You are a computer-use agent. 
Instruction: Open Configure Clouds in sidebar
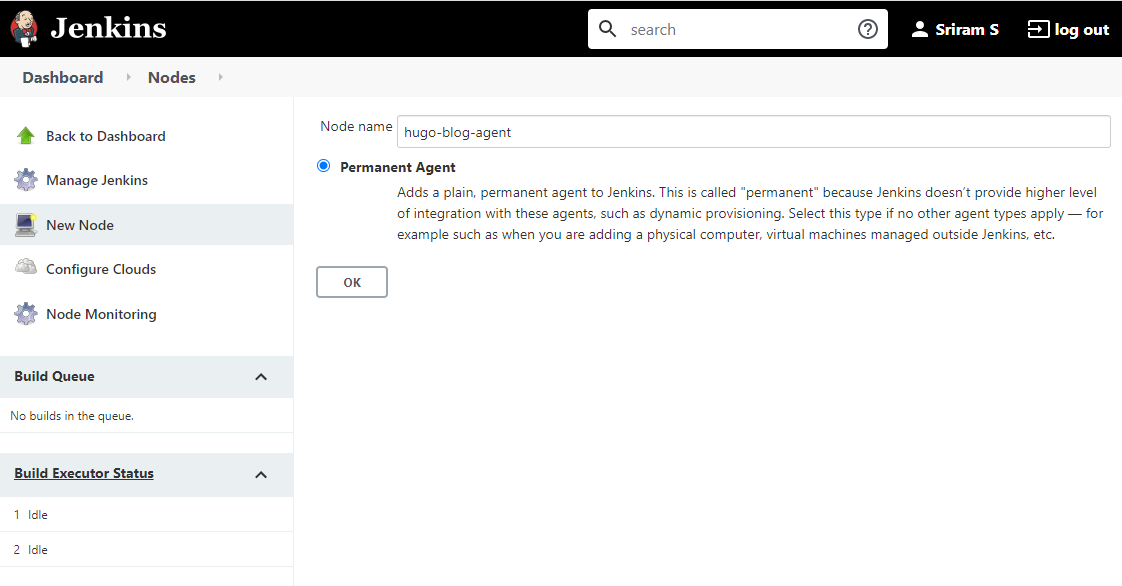101,269
